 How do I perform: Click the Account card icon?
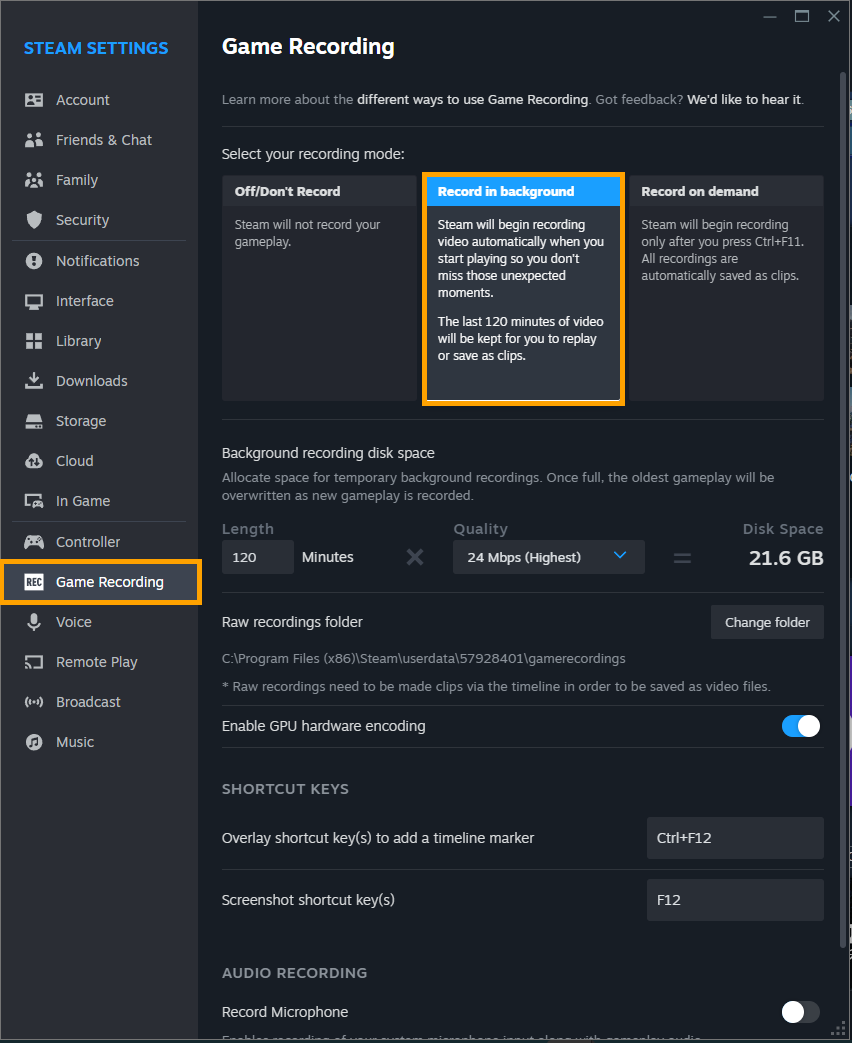(x=34, y=100)
